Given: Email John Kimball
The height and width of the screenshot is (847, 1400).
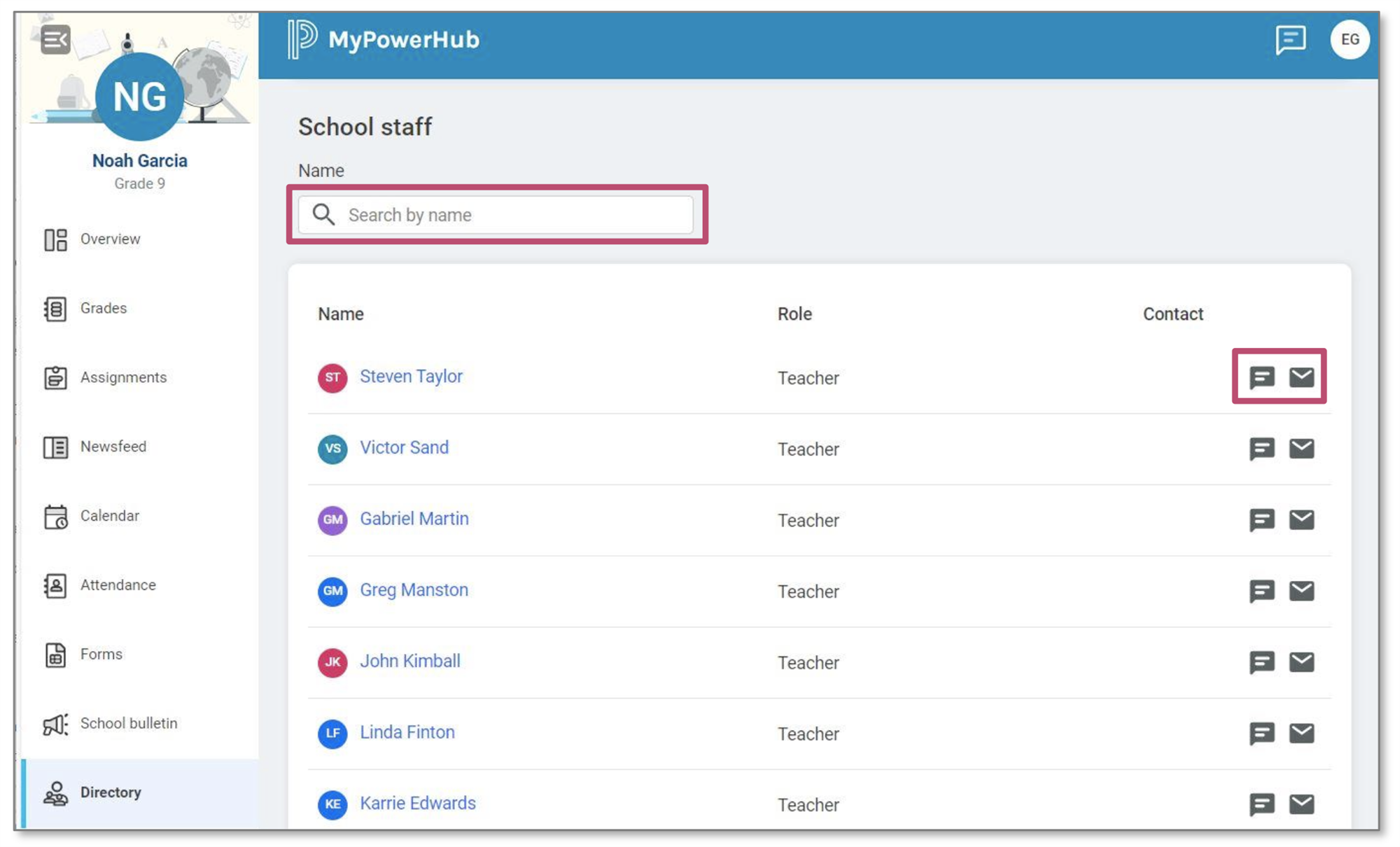Looking at the screenshot, I should coord(1301,661).
